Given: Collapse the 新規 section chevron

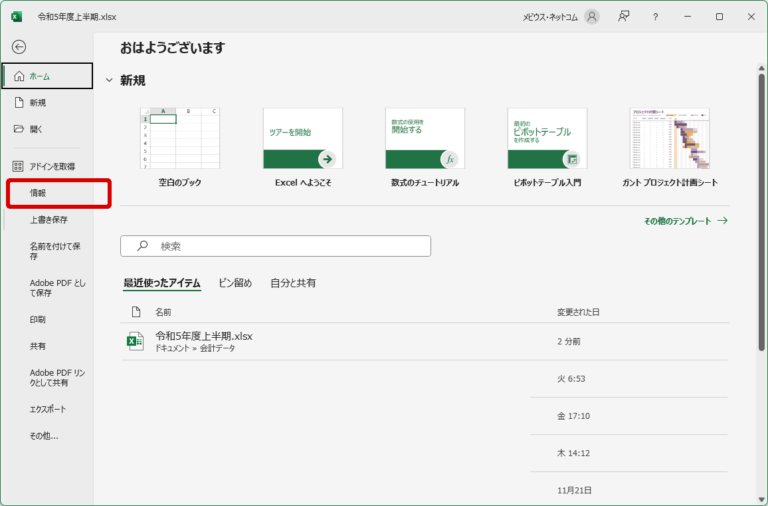Looking at the screenshot, I should 109,80.
